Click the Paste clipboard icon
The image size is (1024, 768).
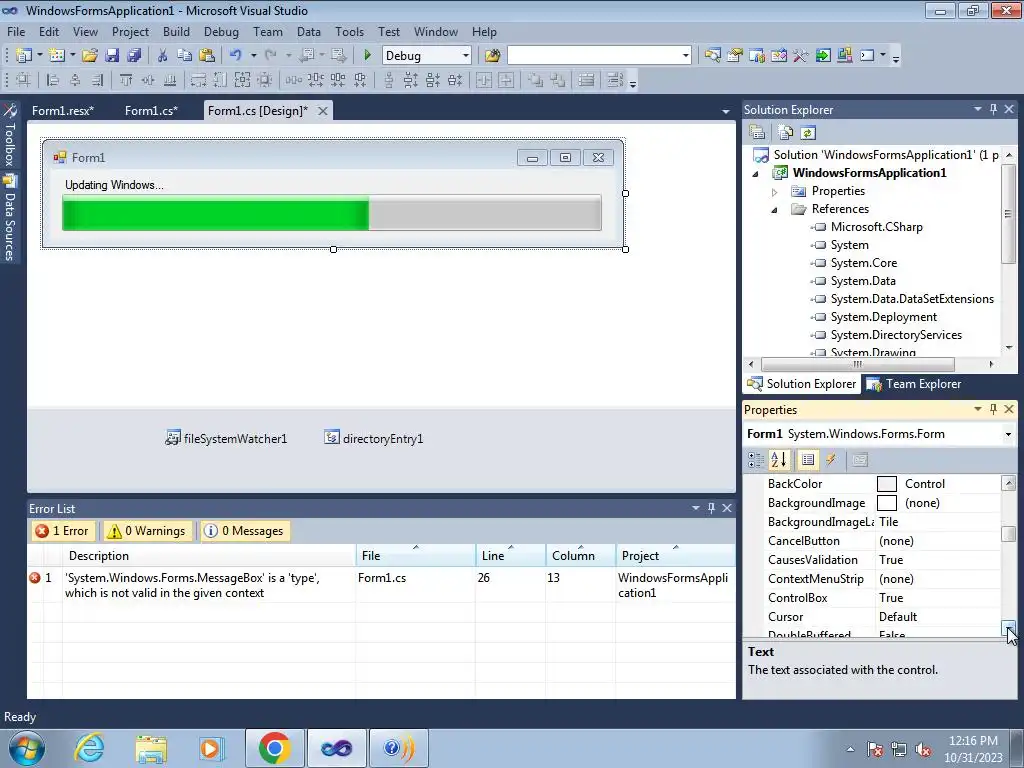(207, 56)
